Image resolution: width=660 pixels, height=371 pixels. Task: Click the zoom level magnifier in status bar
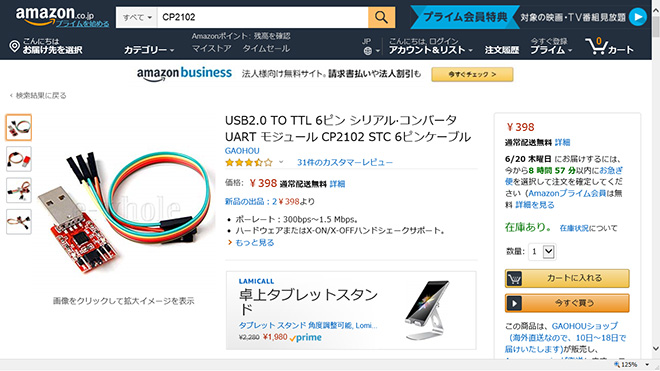point(617,365)
